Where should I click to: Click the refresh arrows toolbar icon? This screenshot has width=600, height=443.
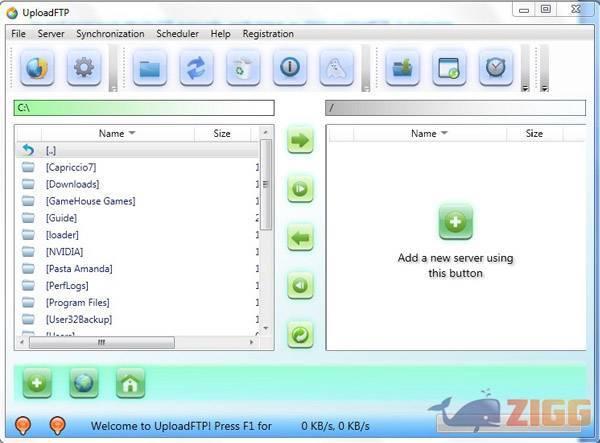(197, 69)
